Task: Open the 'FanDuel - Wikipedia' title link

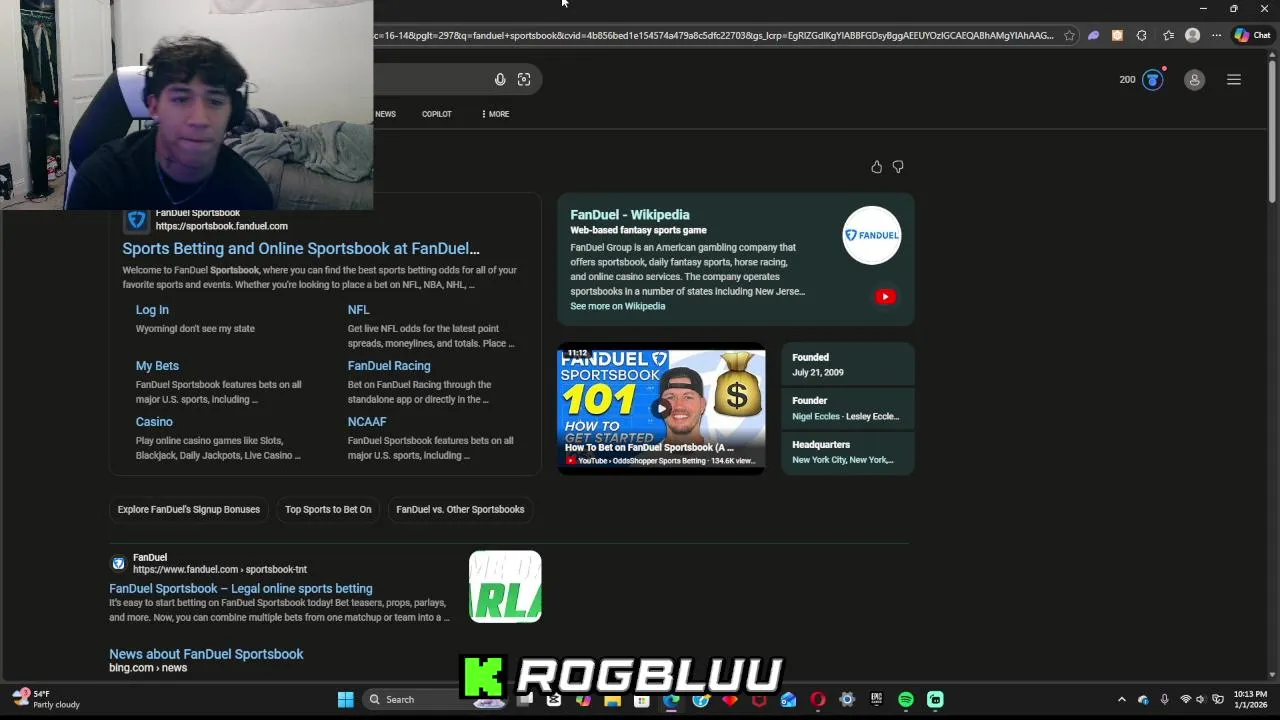Action: pos(630,215)
